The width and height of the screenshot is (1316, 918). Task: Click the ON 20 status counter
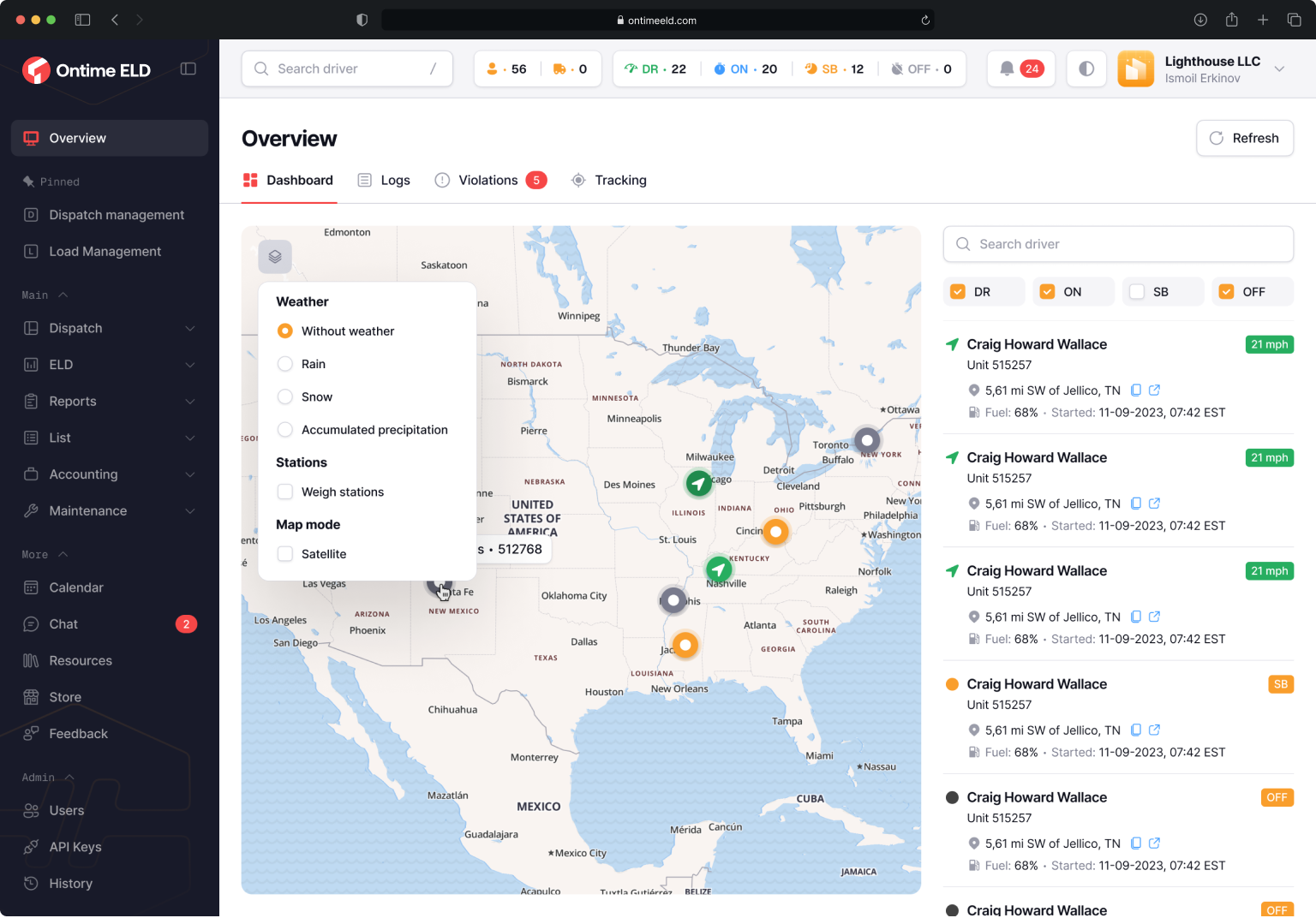(x=745, y=69)
